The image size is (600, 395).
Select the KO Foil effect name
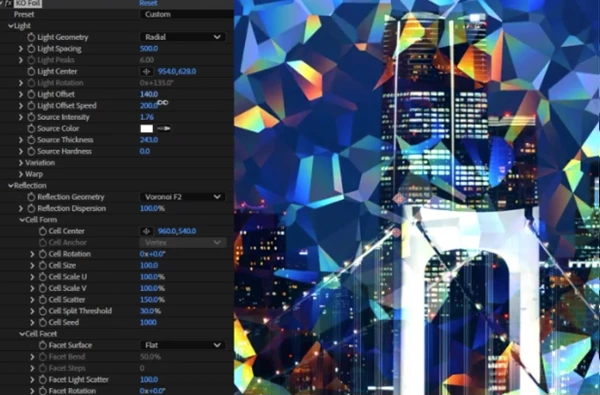(x=28, y=3)
